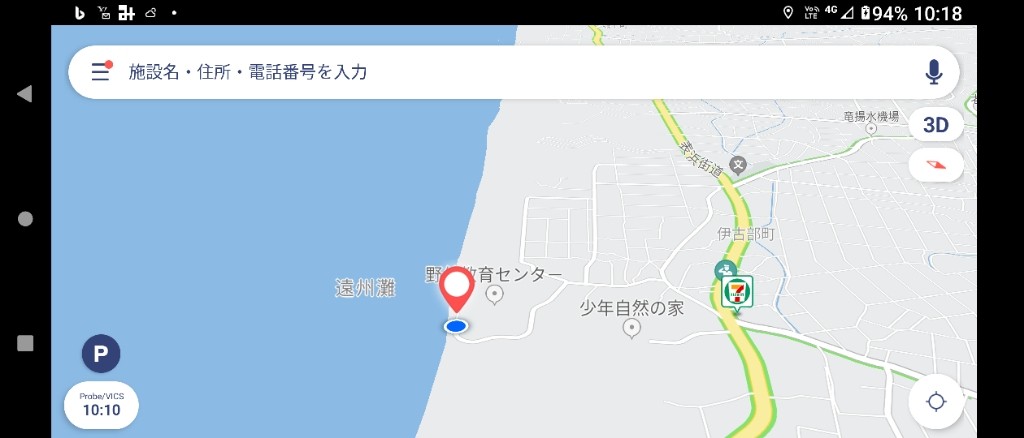Select the red destination pin marker
Image resolution: width=1024 pixels, height=438 pixels.
[456, 290]
